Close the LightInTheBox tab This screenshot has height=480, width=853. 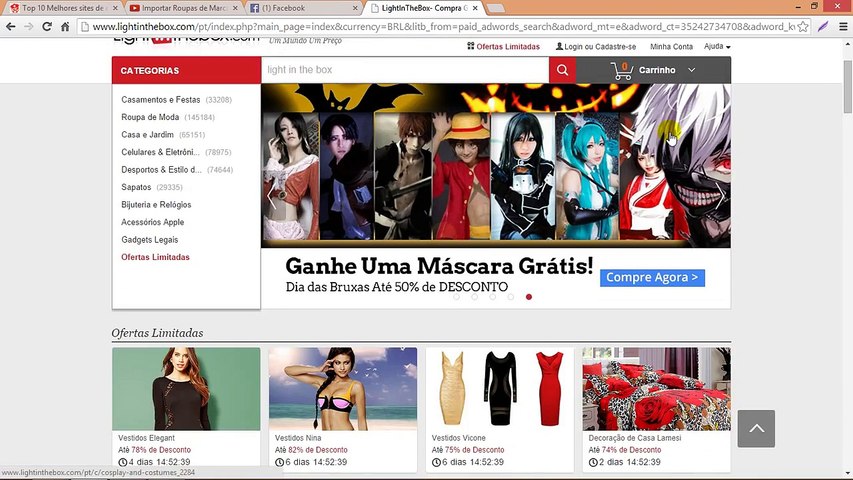[x=475, y=8]
